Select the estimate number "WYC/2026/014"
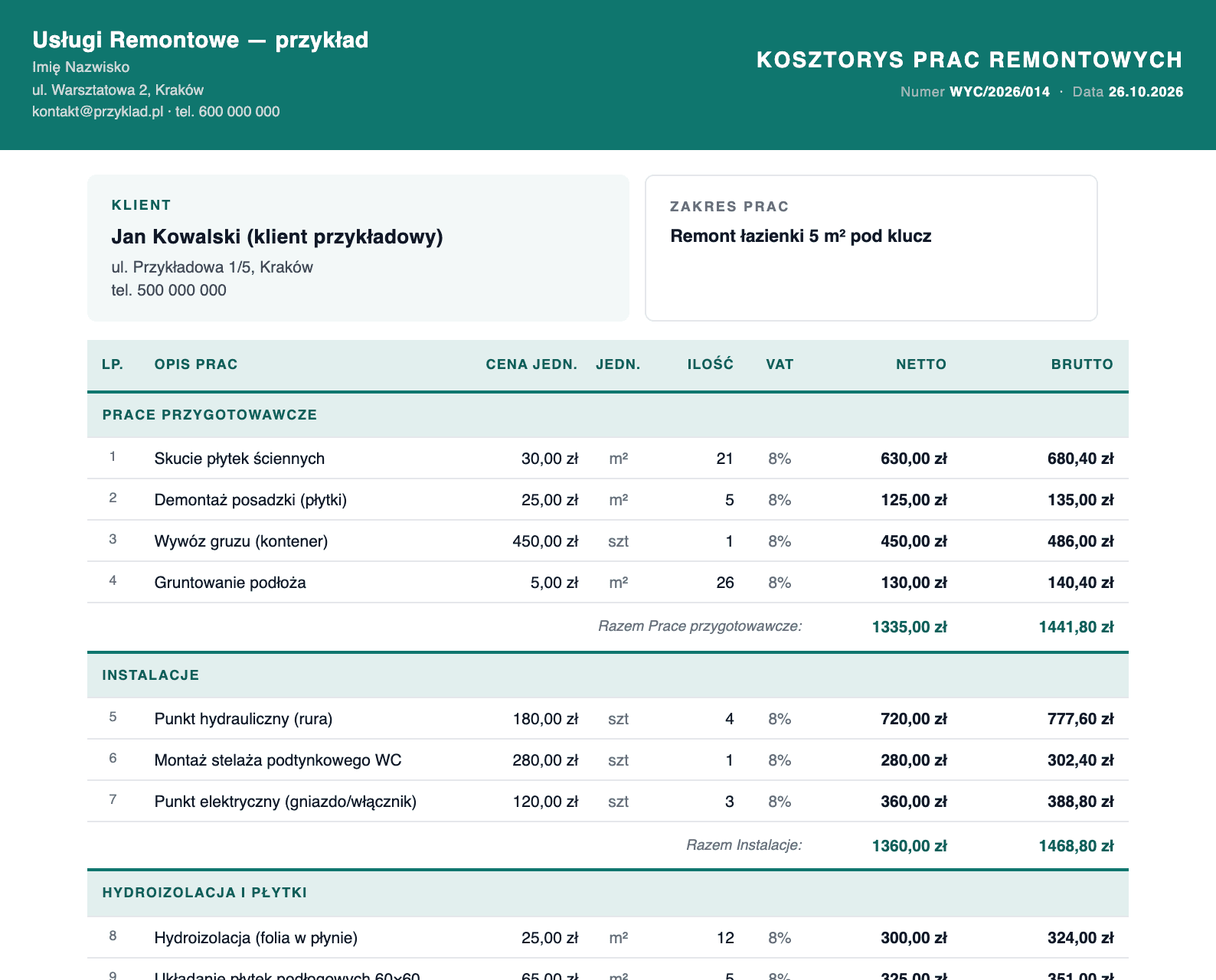This screenshot has height=980, width=1216. pos(1000,92)
